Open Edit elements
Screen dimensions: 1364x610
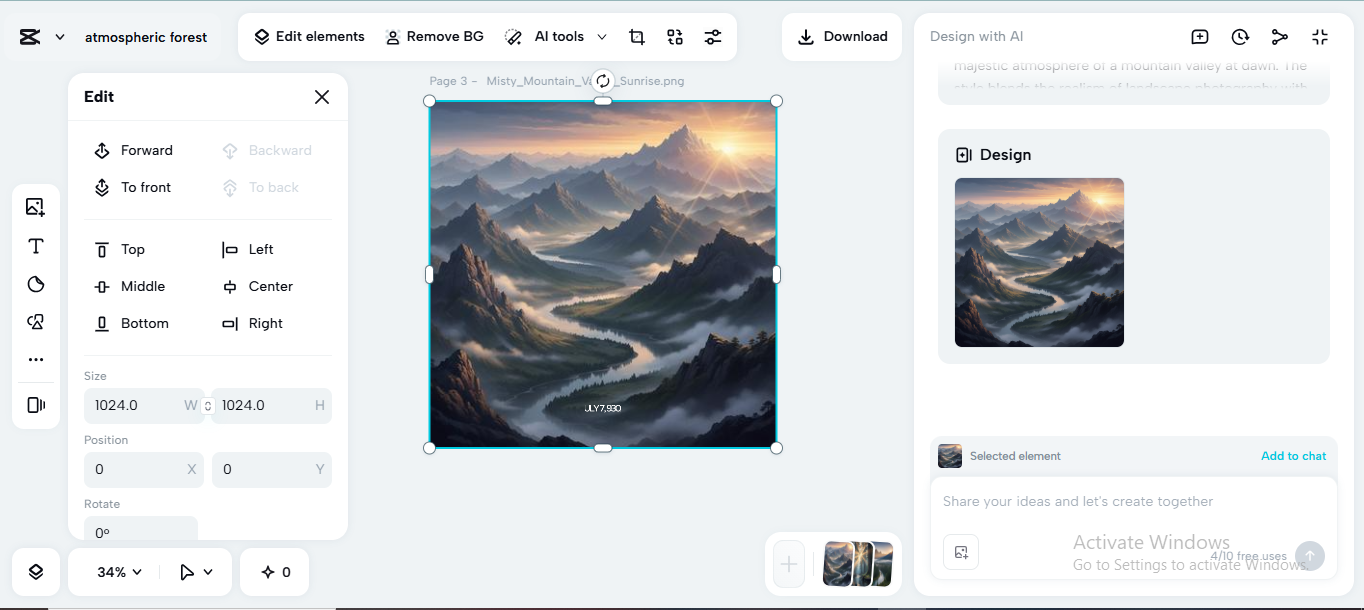click(309, 37)
